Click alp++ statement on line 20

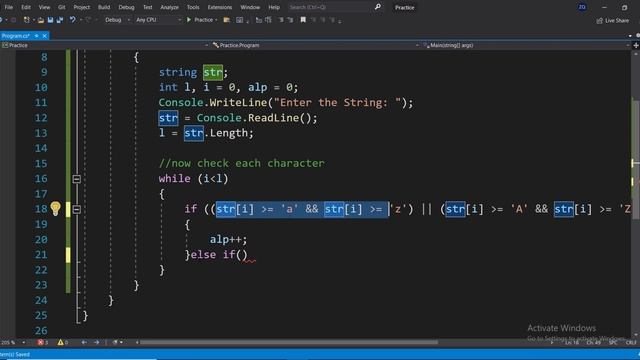click(229, 240)
